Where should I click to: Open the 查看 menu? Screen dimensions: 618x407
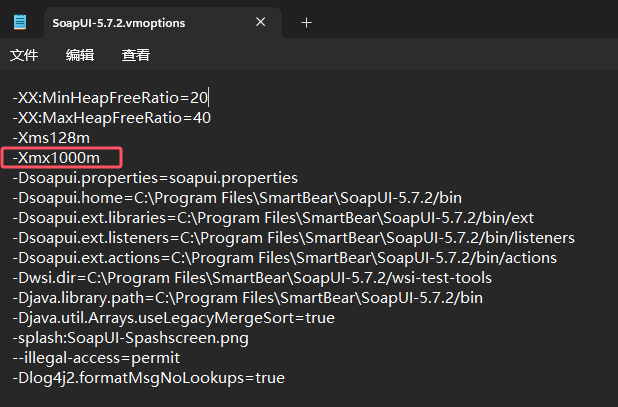click(x=136, y=55)
